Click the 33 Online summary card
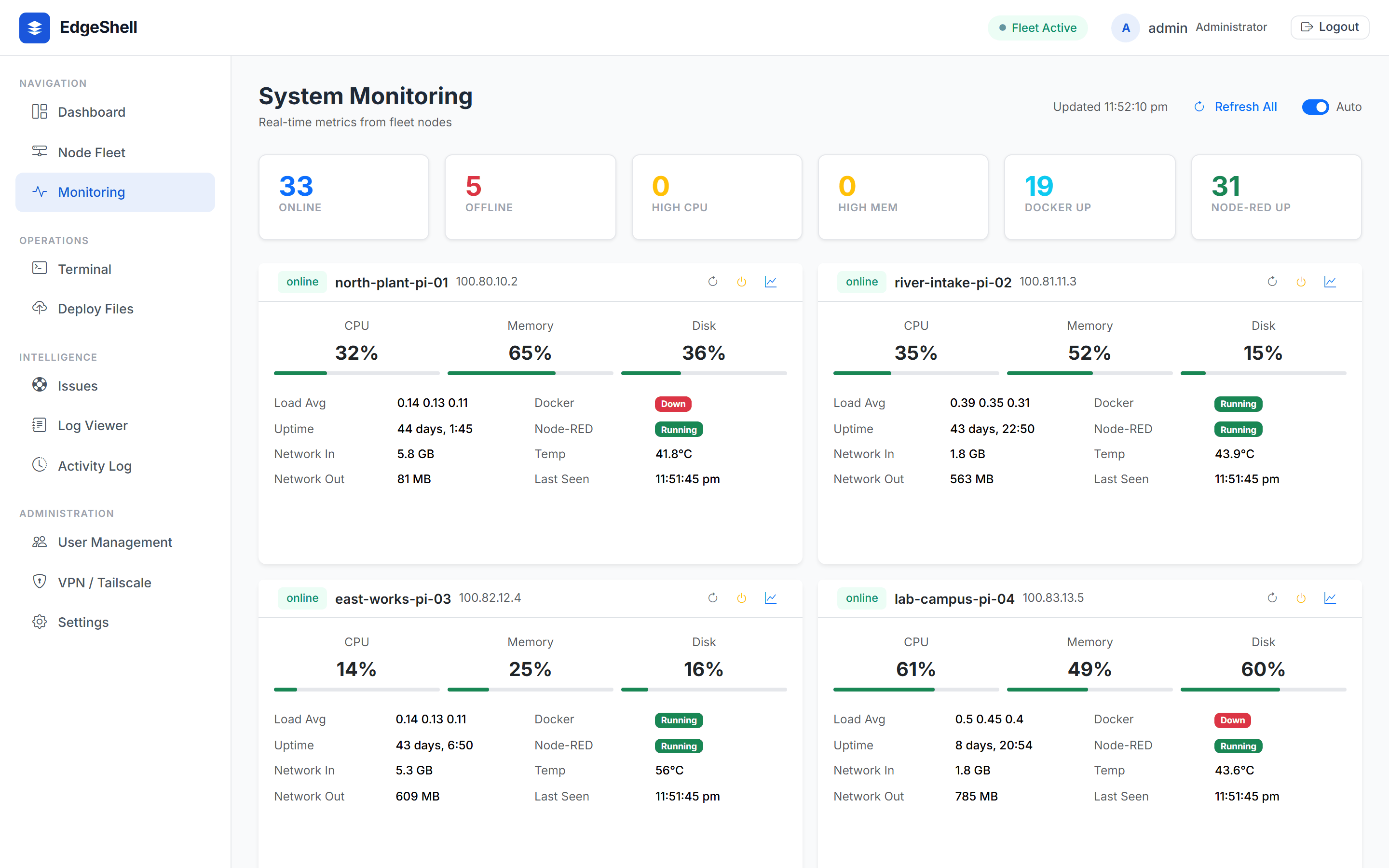The width and height of the screenshot is (1389, 868). click(x=344, y=197)
